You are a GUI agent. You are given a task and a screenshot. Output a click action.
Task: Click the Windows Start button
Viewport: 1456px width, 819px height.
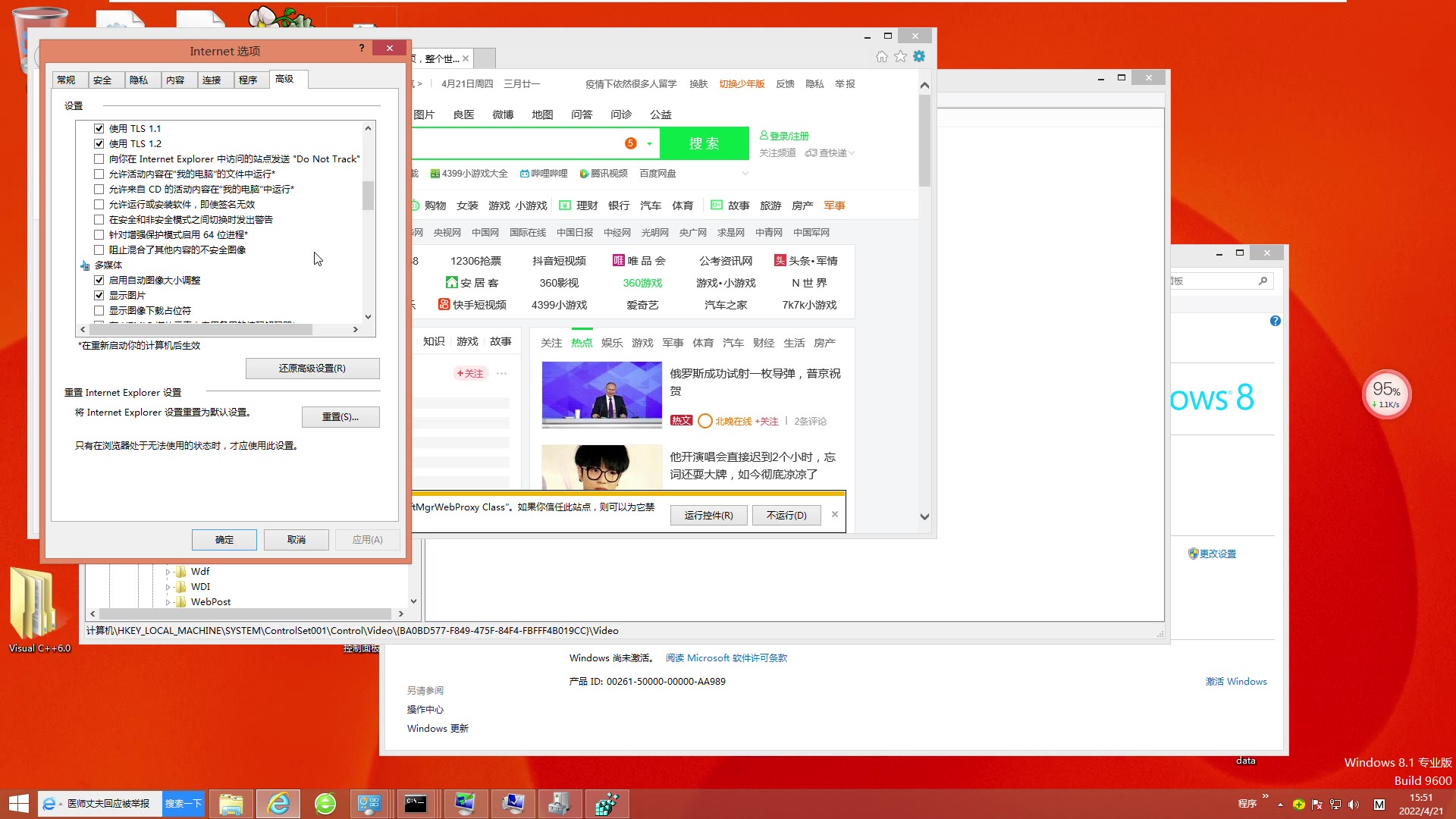click(18, 804)
